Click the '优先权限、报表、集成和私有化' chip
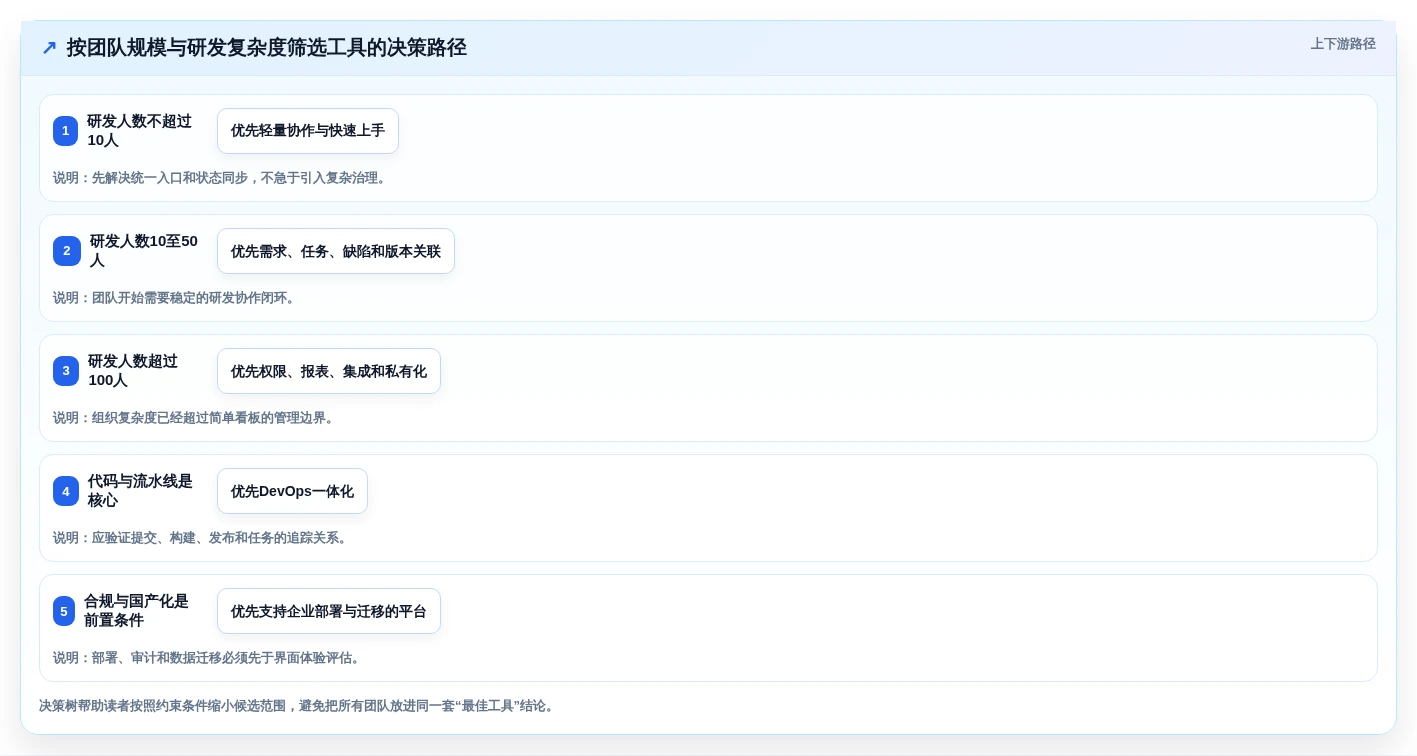 pos(329,371)
